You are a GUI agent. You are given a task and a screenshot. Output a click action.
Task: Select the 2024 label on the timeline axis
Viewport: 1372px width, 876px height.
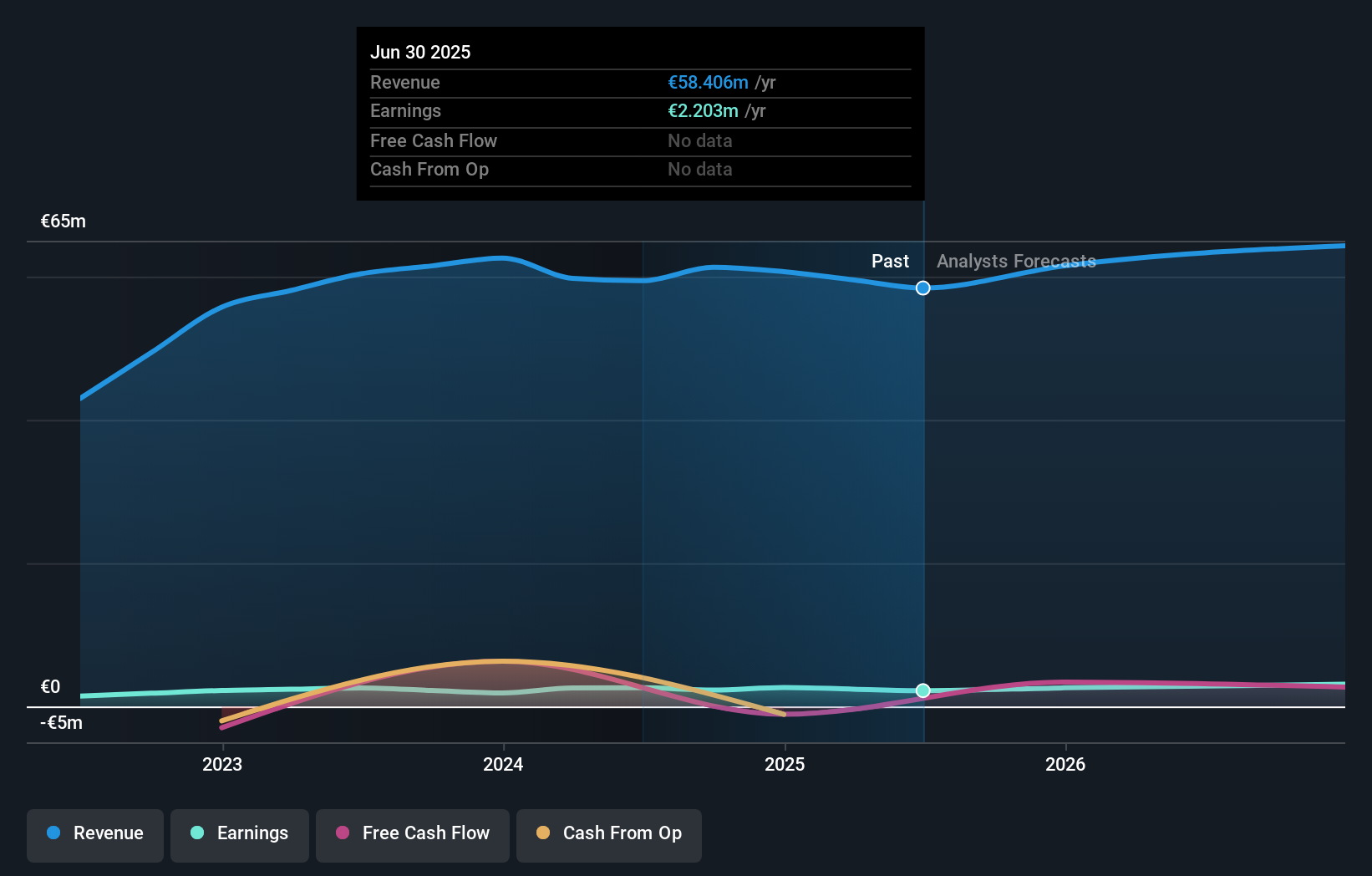click(502, 764)
